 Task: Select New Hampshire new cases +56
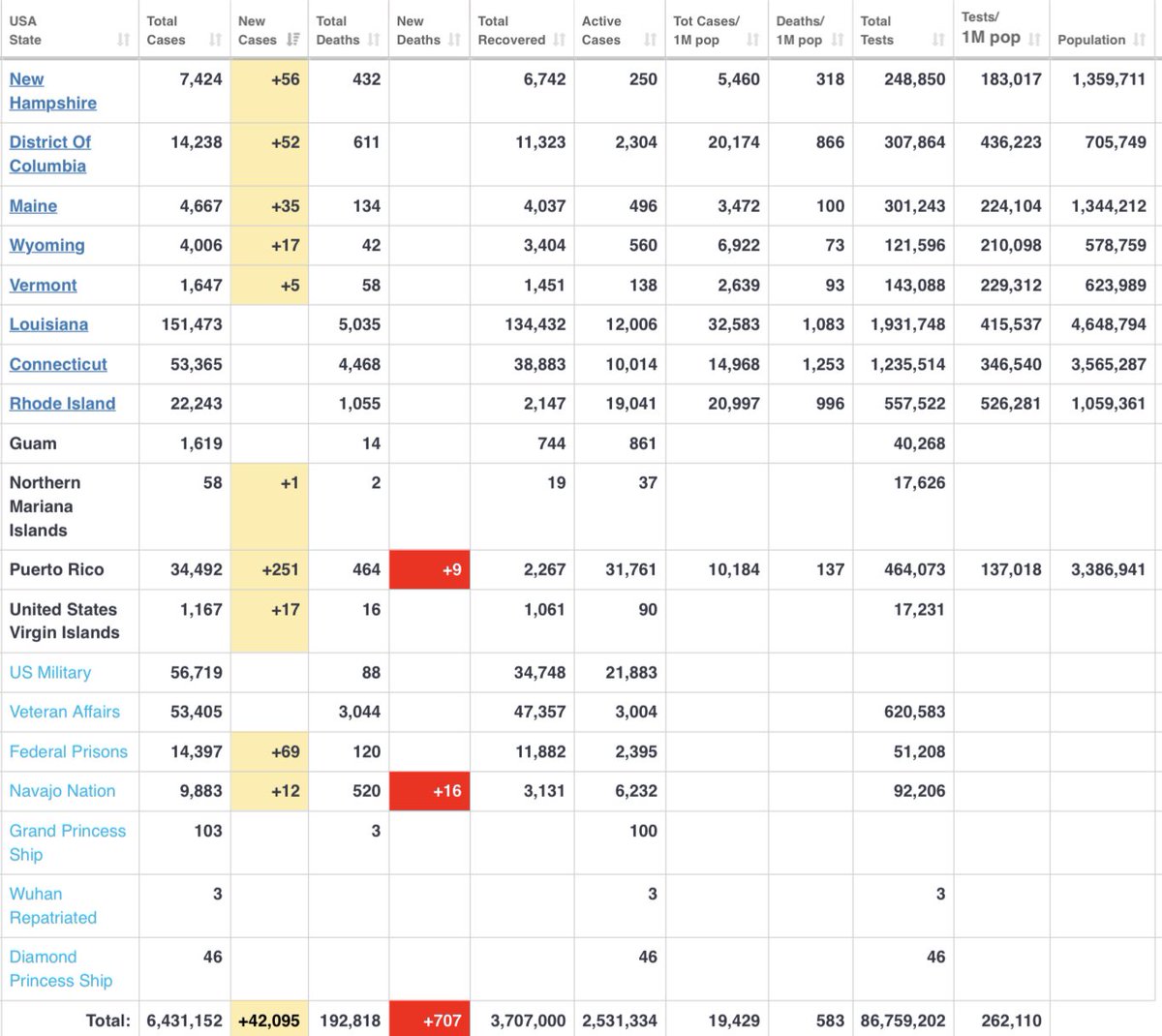(x=269, y=91)
